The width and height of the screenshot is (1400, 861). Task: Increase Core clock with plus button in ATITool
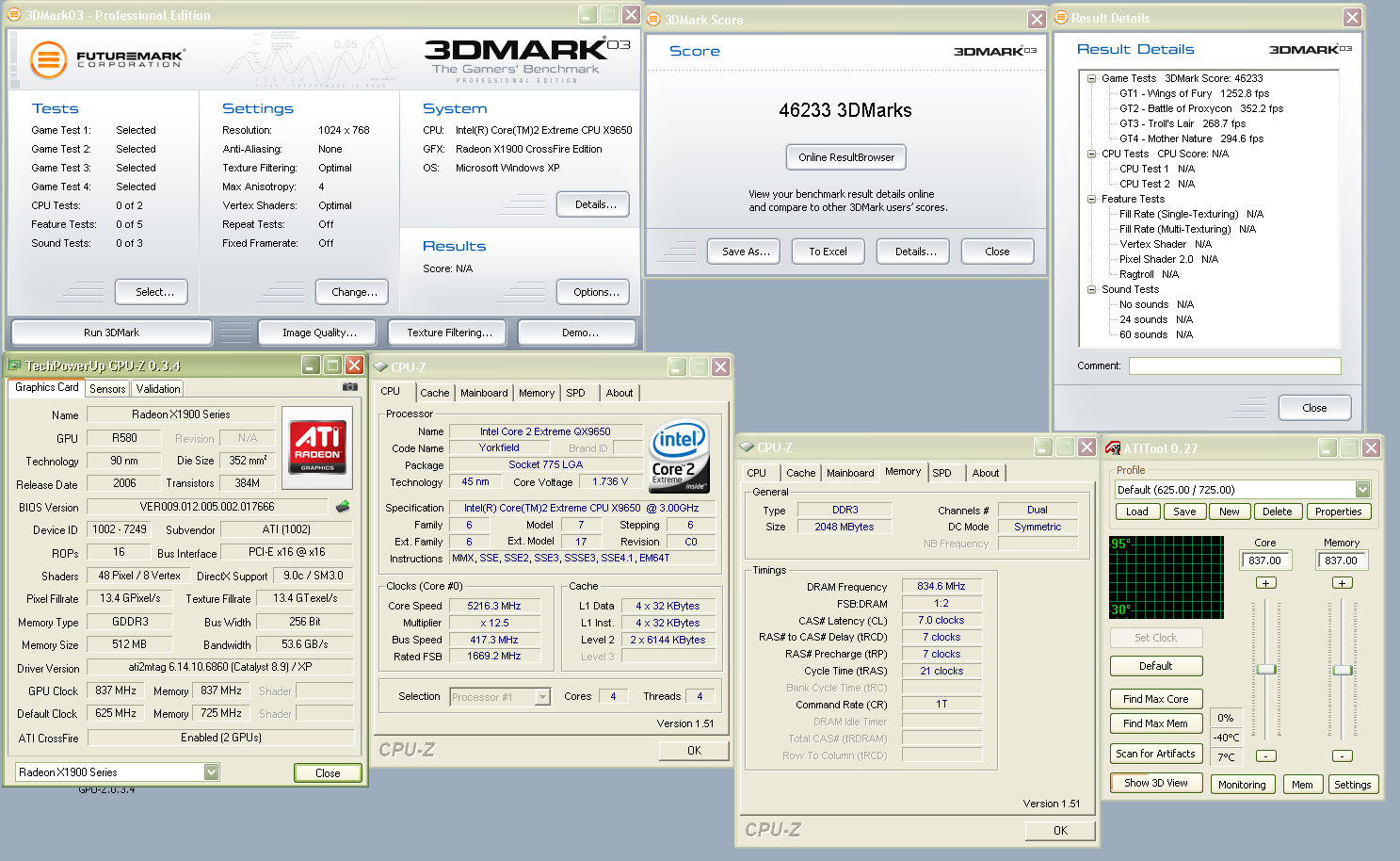(x=1266, y=583)
